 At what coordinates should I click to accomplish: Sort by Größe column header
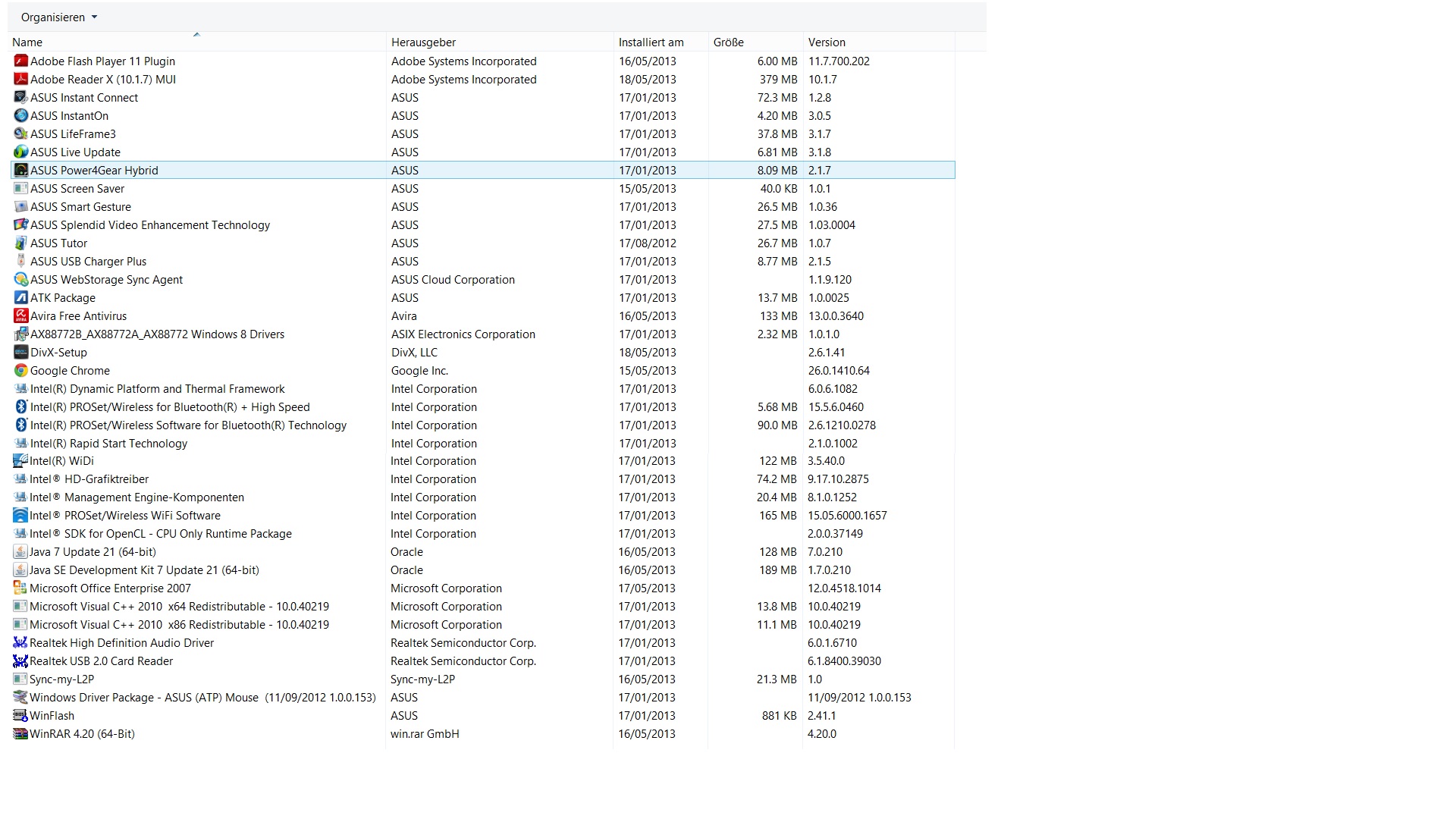pos(728,42)
